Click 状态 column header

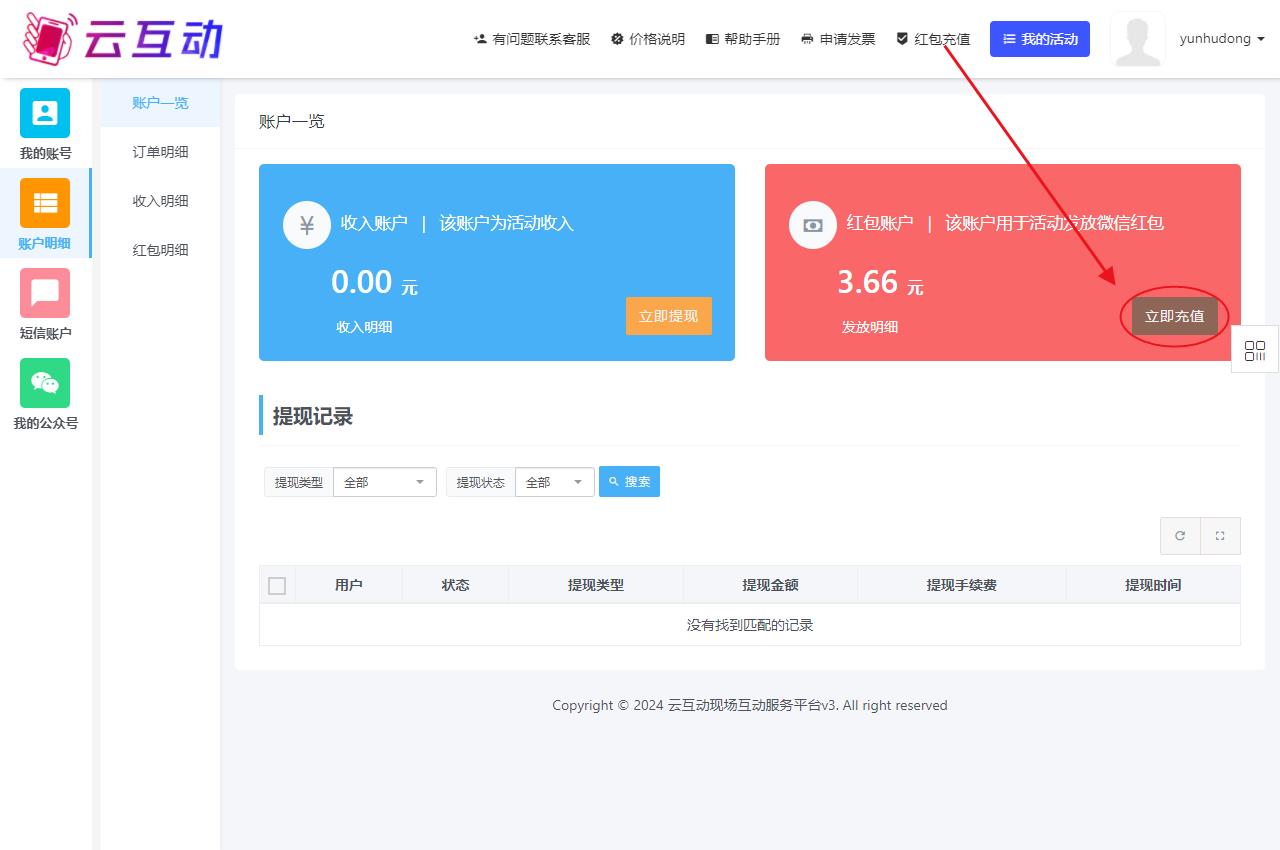pyautogui.click(x=456, y=585)
